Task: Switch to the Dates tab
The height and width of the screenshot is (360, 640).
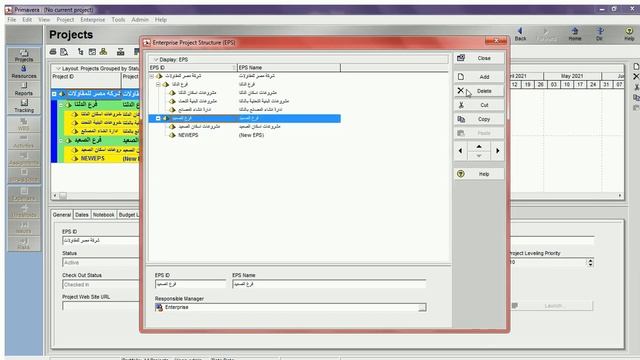Action: pos(82,215)
